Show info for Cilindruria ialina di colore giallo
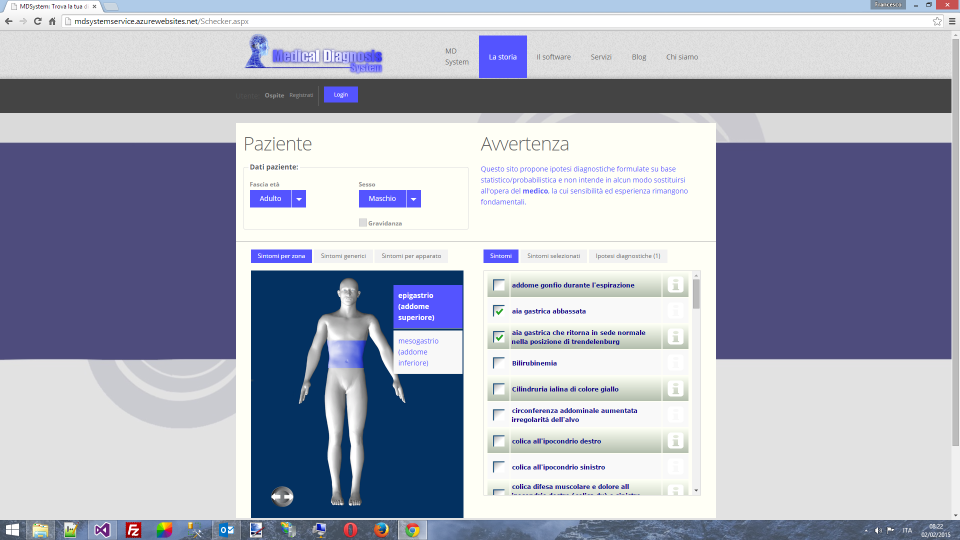The height and width of the screenshot is (540, 960). (x=675, y=389)
